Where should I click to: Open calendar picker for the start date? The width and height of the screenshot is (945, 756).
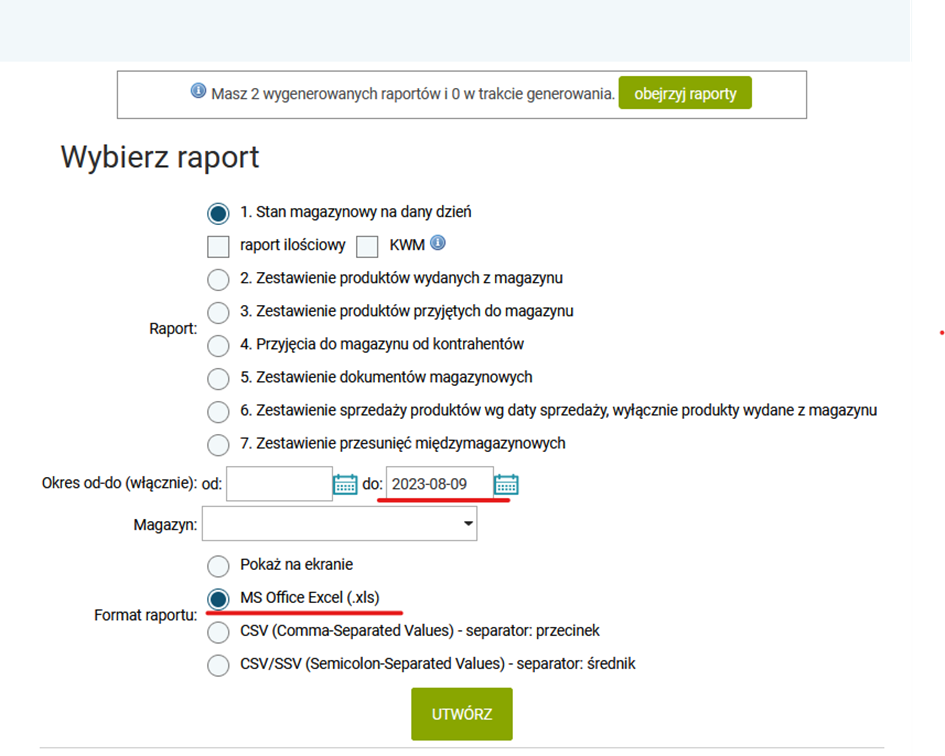345,485
